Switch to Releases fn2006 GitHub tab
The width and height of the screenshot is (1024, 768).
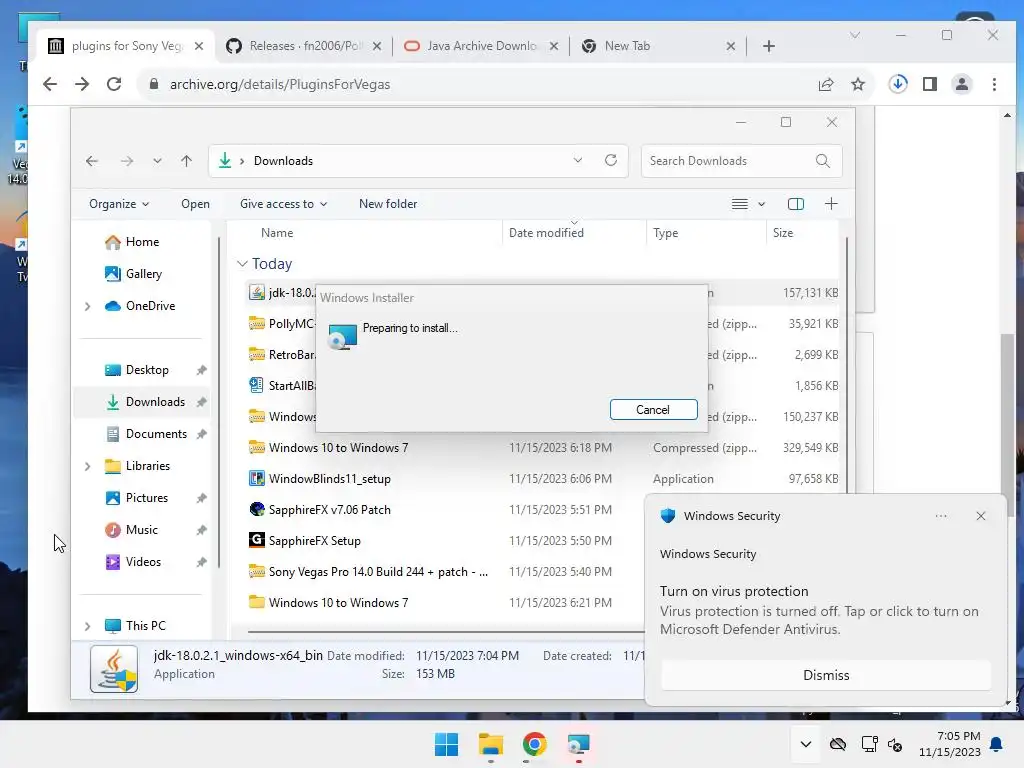point(303,46)
